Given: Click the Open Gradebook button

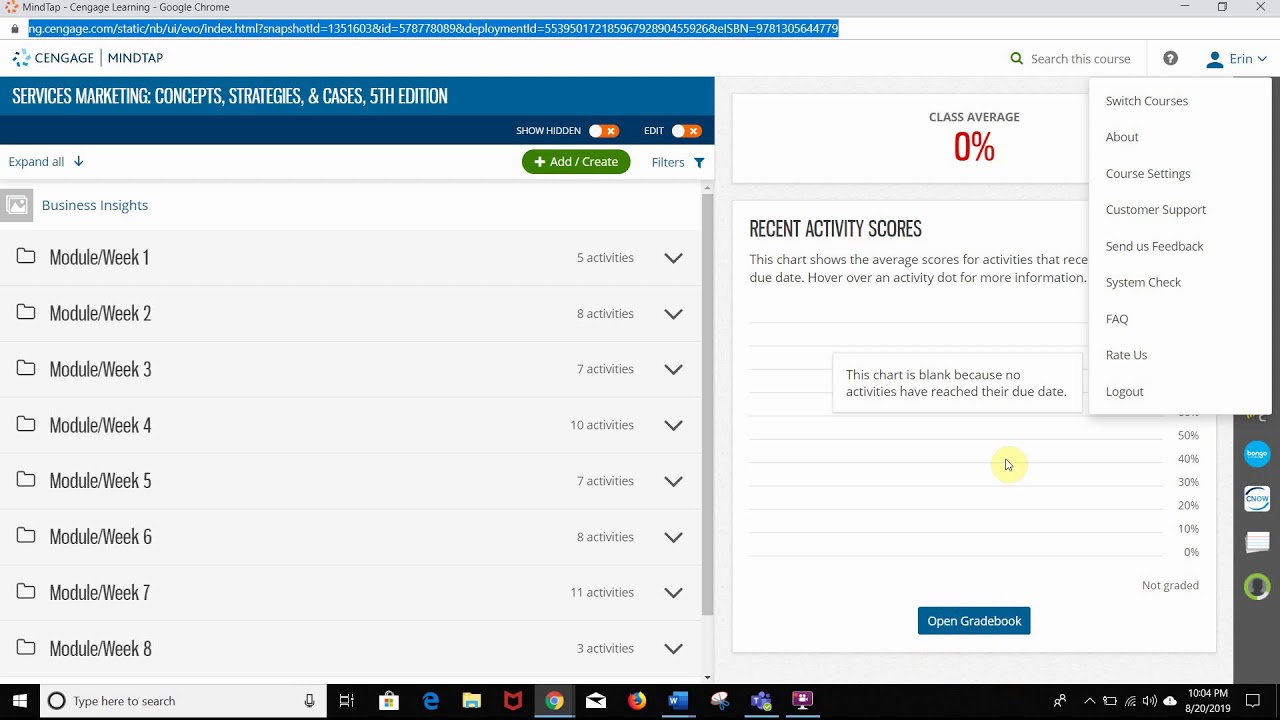Looking at the screenshot, I should pyautogui.click(x=974, y=621).
